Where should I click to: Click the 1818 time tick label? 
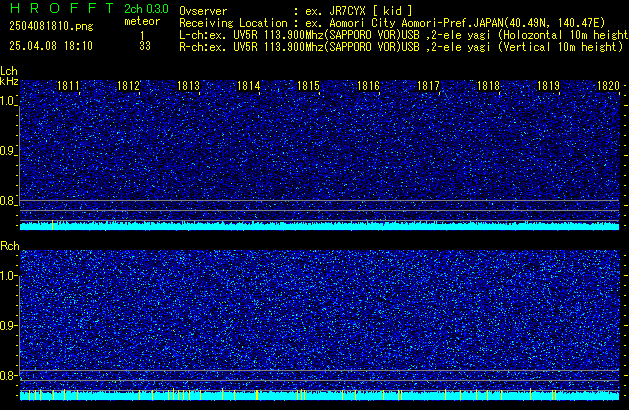click(488, 86)
